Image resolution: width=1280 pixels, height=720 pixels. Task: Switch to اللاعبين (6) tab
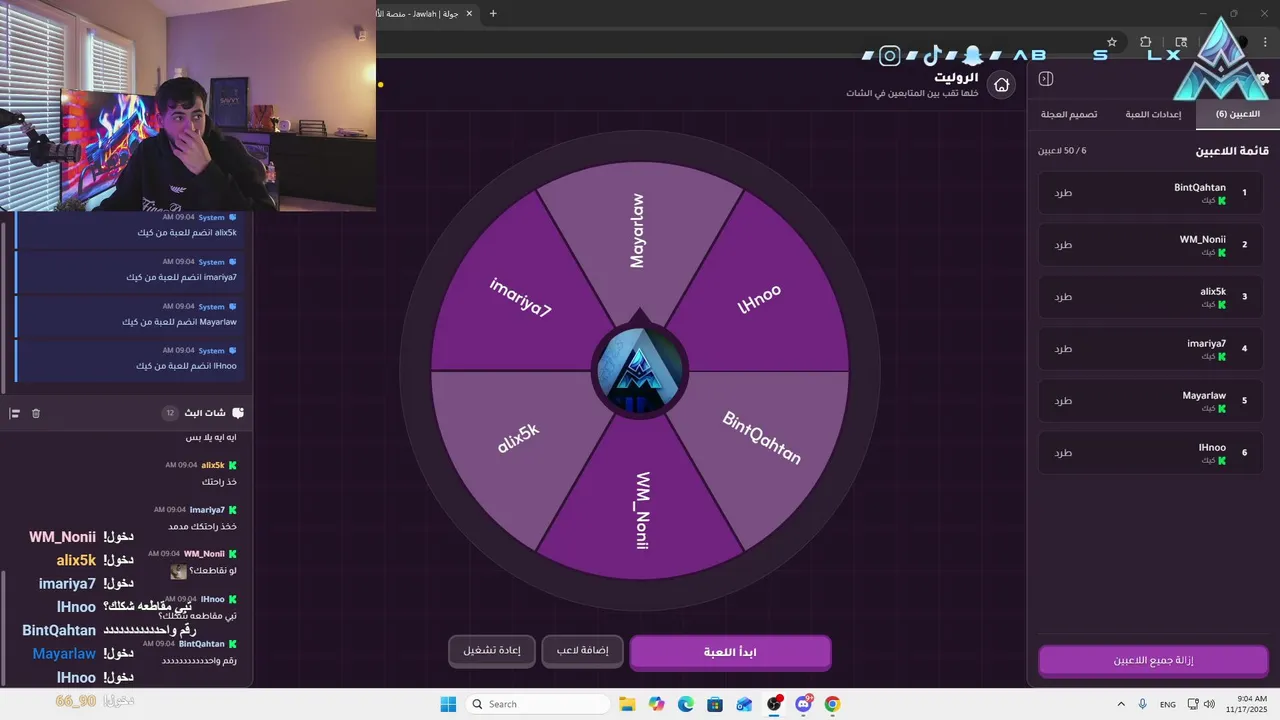1237,114
